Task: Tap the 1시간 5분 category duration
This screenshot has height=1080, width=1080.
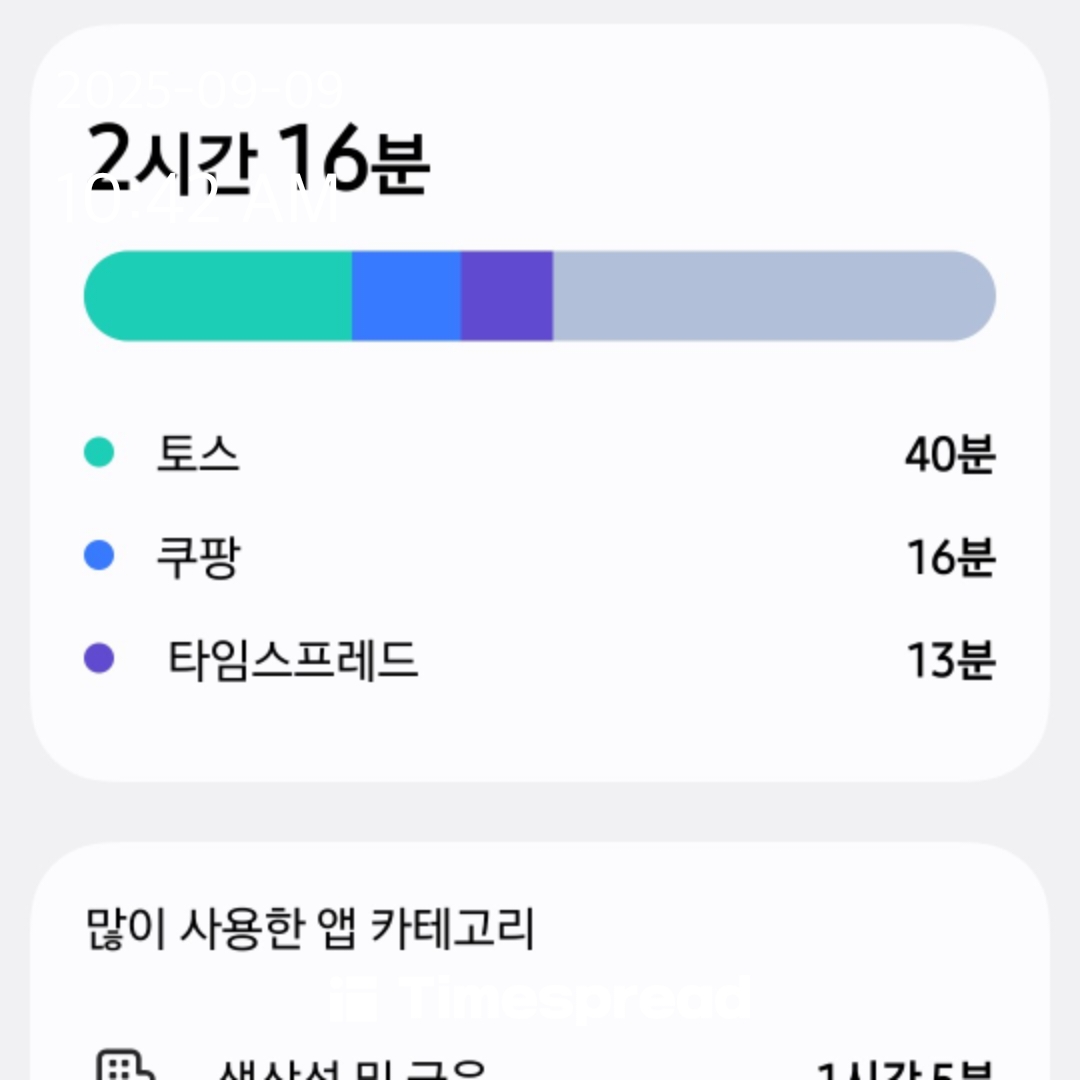Action: pos(905,1070)
